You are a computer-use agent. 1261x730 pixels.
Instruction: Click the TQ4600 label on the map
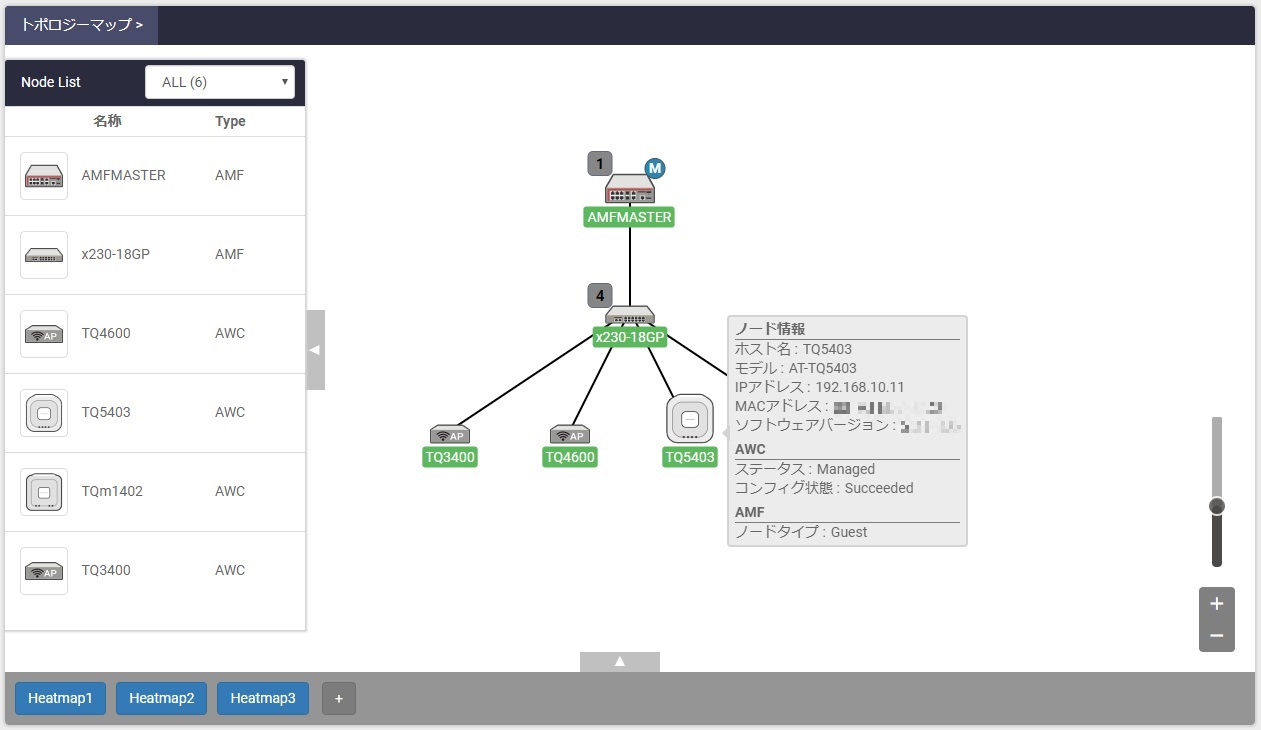(570, 457)
